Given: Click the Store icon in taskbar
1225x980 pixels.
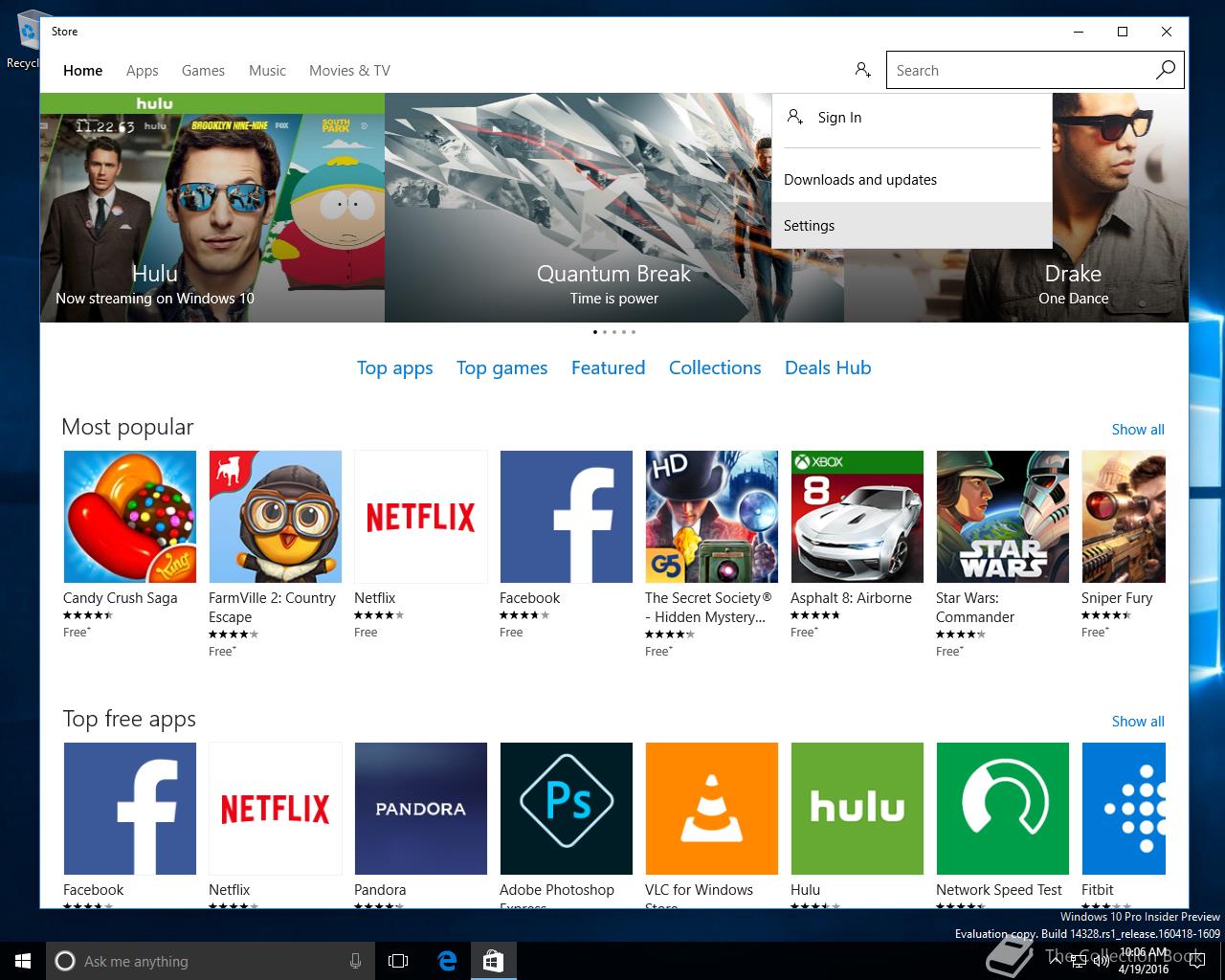Looking at the screenshot, I should click(493, 961).
